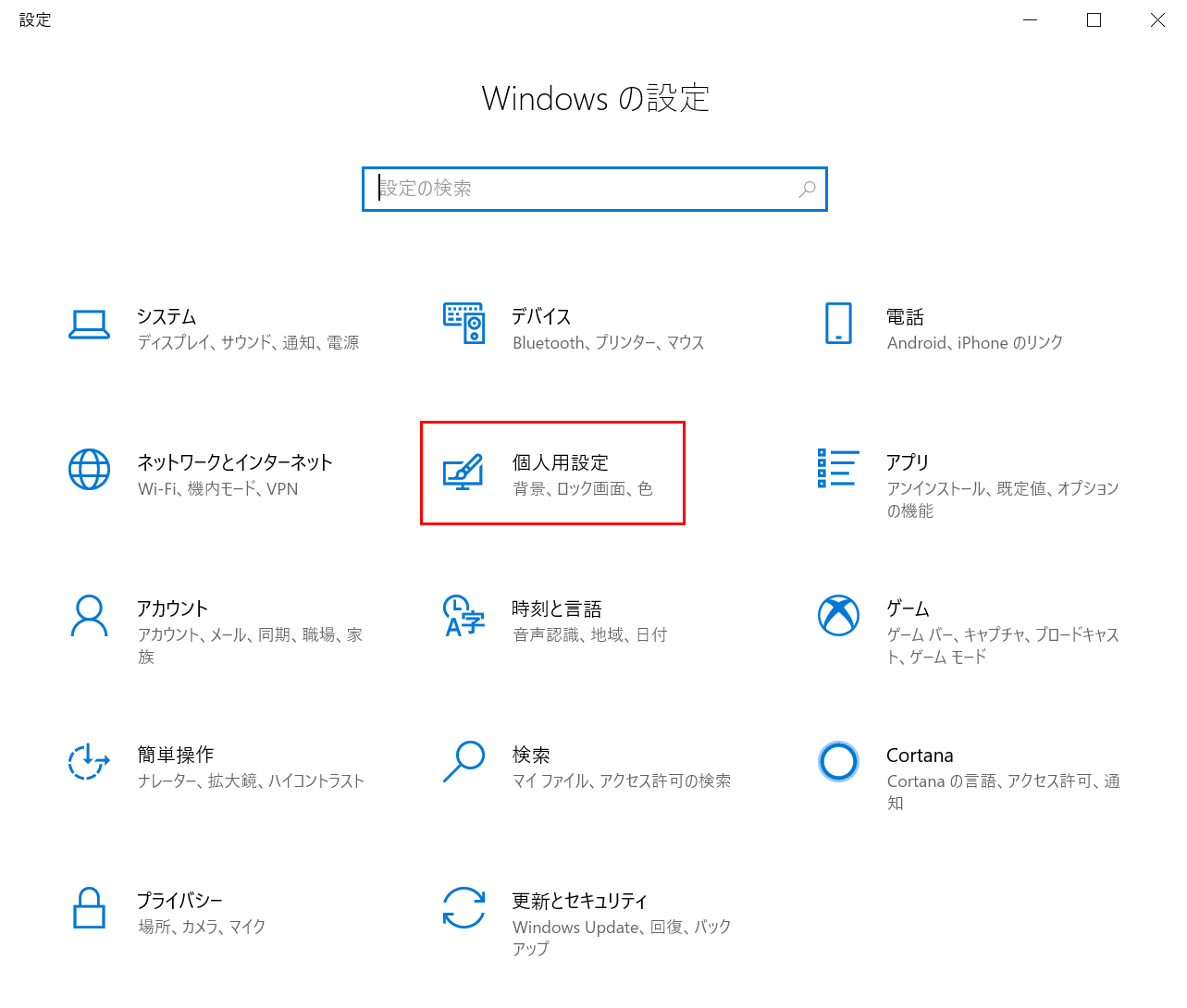Open the Cortana circle icon
Image resolution: width=1187 pixels, height=1008 pixels.
[838, 761]
